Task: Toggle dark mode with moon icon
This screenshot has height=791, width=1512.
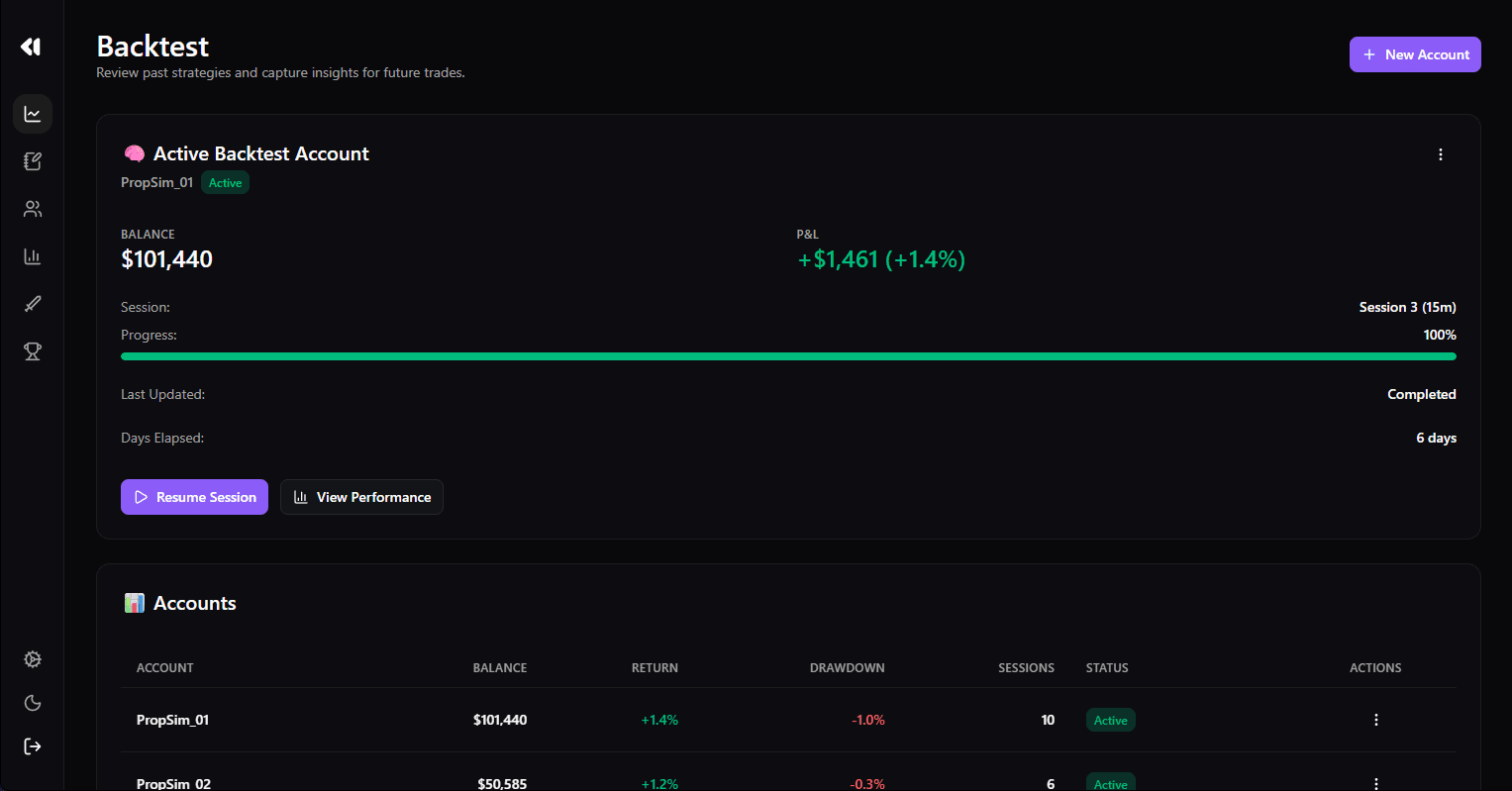Action: pyautogui.click(x=33, y=703)
